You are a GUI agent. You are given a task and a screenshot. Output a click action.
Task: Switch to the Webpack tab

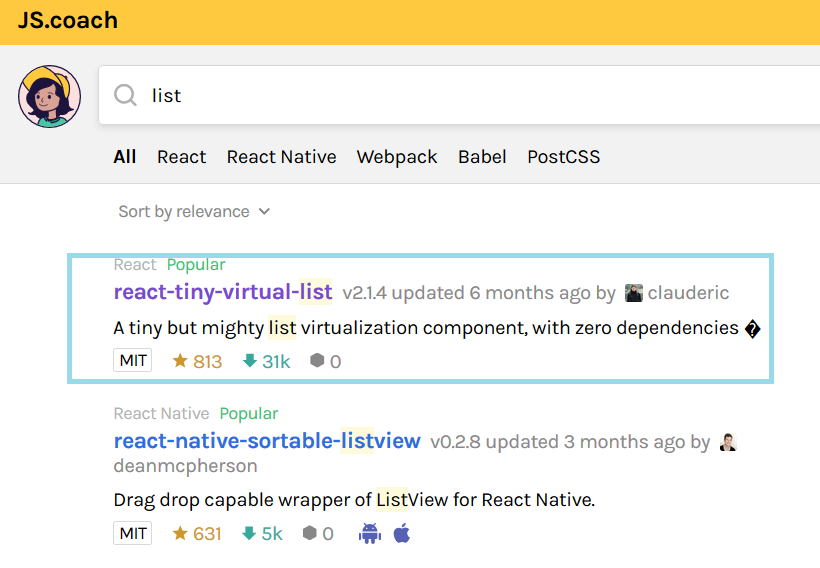coord(397,157)
